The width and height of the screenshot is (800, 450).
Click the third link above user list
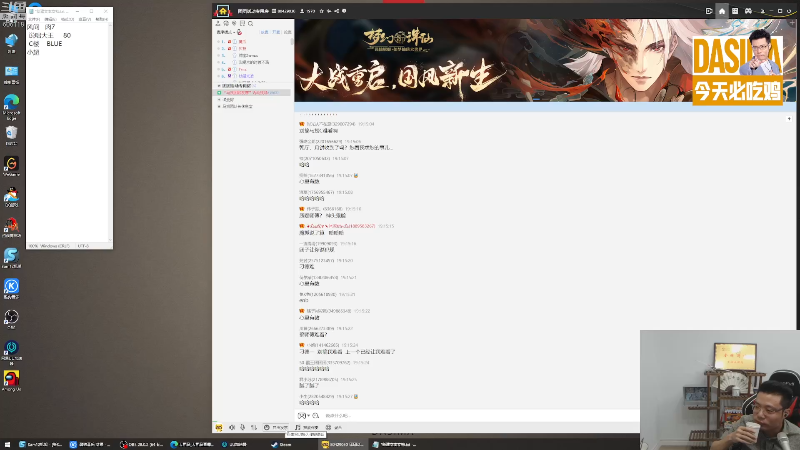tap(287, 32)
